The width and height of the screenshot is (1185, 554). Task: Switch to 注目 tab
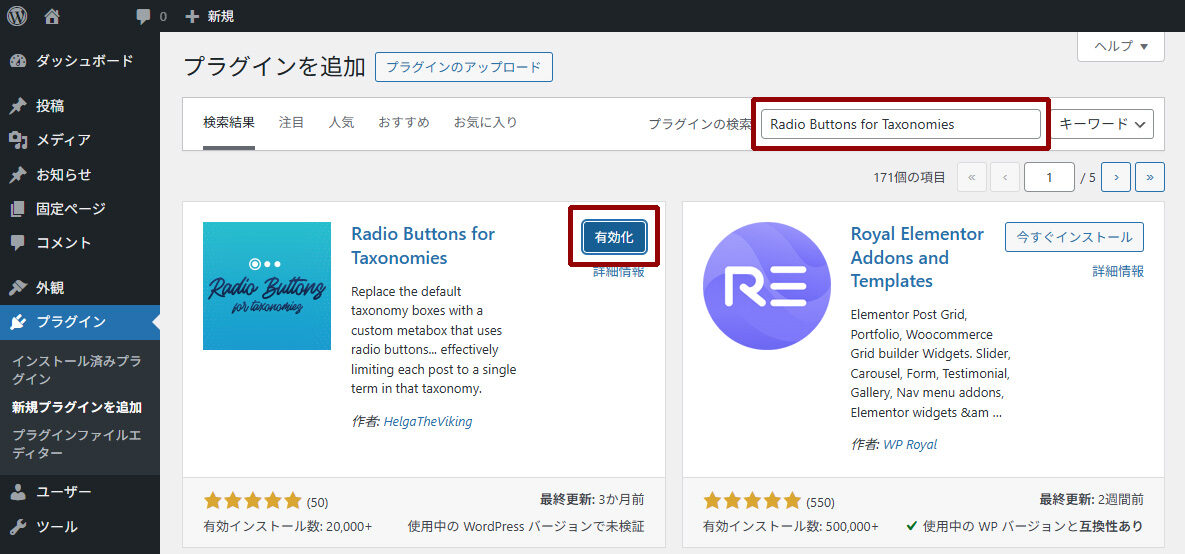click(x=291, y=122)
